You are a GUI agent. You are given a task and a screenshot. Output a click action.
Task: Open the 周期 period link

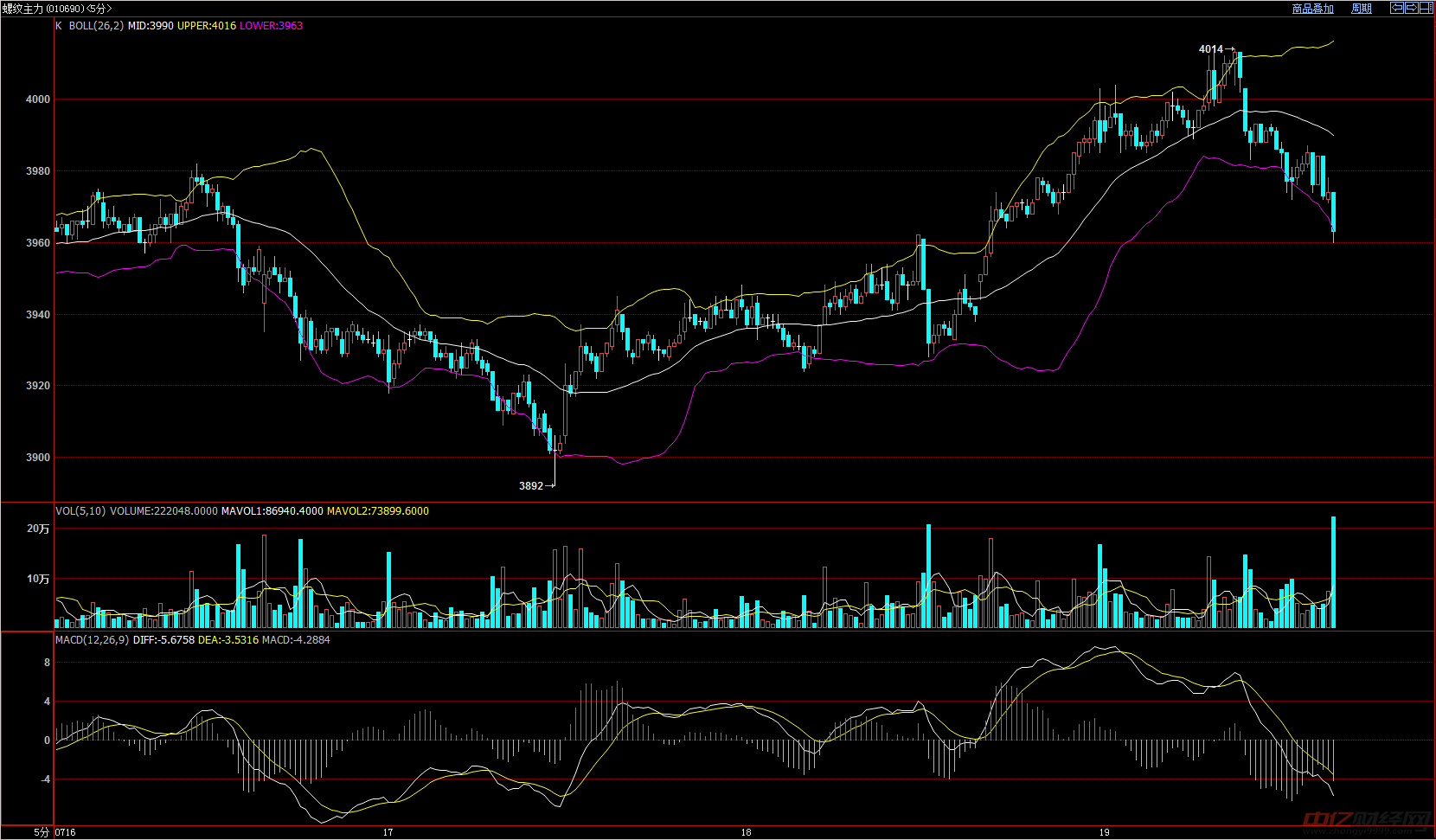[1362, 9]
